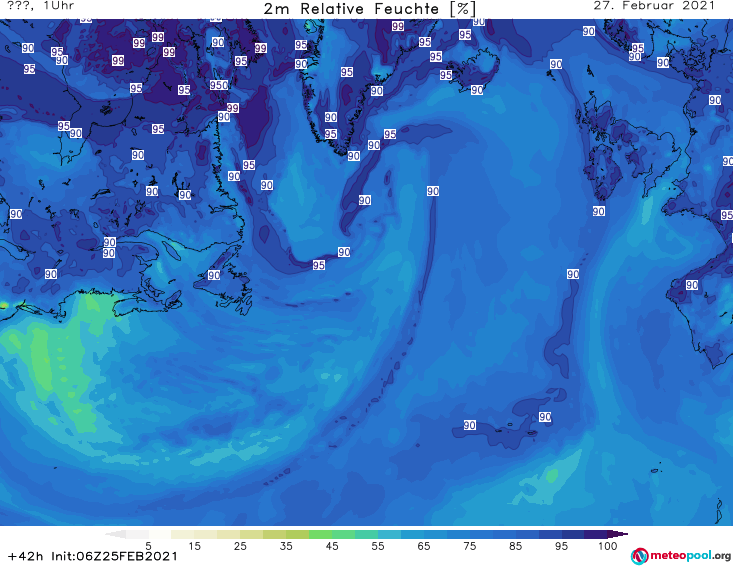733x566 pixels.
Task: Pick the gray arrow swatch at the legend's low end
Action: pos(116,534)
